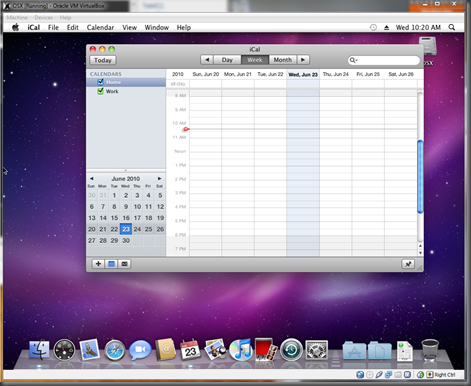This screenshot has width=471, height=386.
Task: Launch Safari from the Dock
Action: point(114,350)
